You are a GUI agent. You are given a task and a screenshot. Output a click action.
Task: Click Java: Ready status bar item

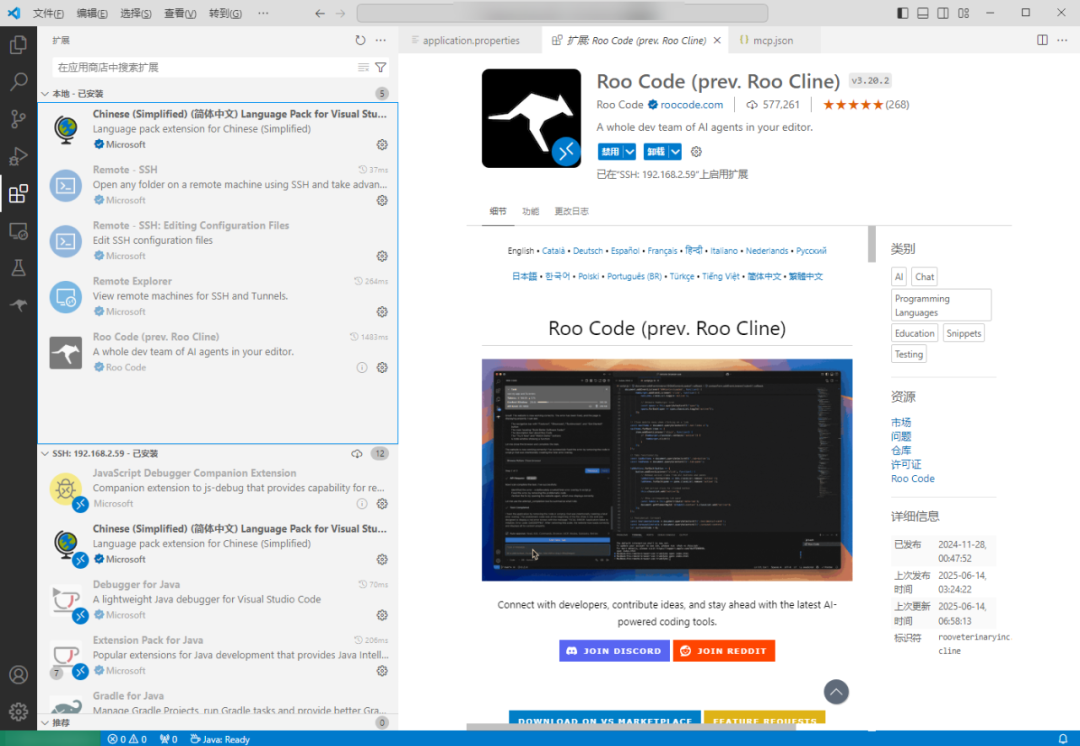(x=220, y=738)
